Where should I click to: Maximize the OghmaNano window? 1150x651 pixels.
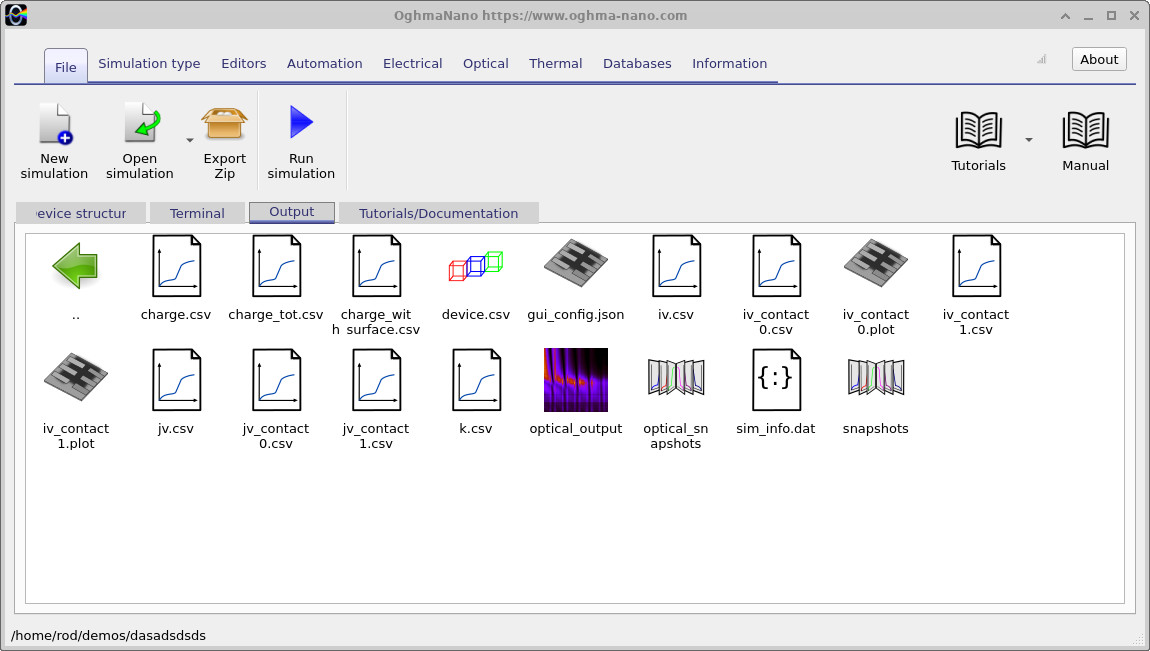pyautogui.click(x=1111, y=16)
